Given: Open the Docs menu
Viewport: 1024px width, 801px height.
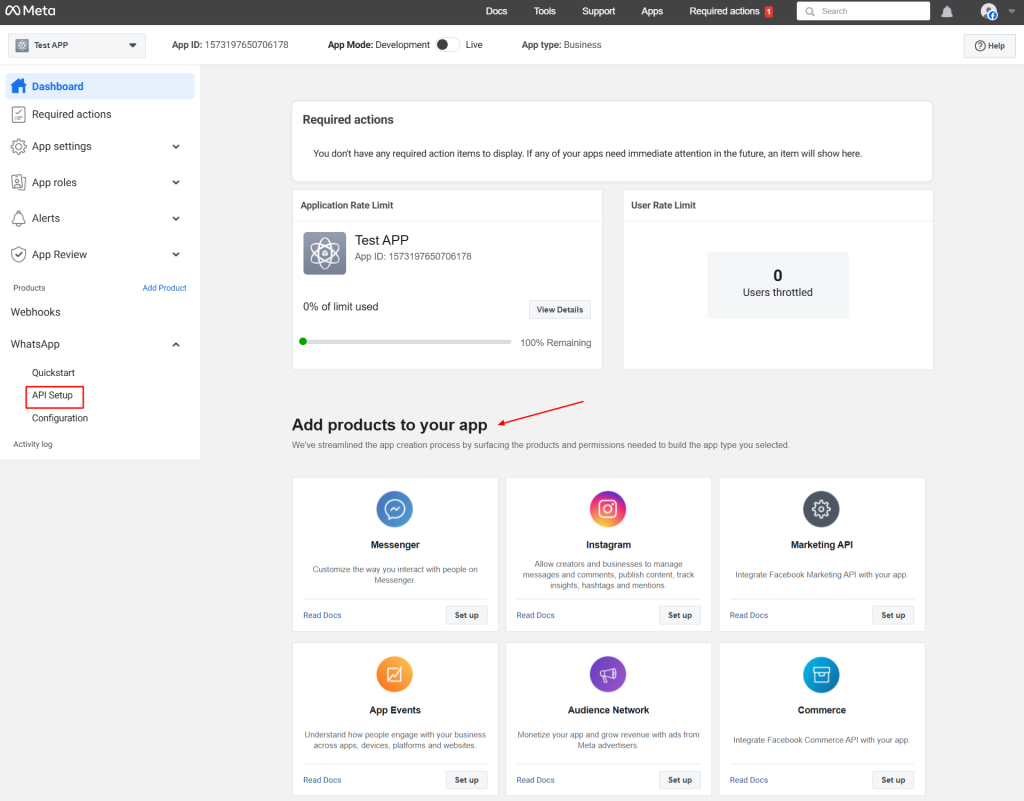Looking at the screenshot, I should tap(496, 11).
